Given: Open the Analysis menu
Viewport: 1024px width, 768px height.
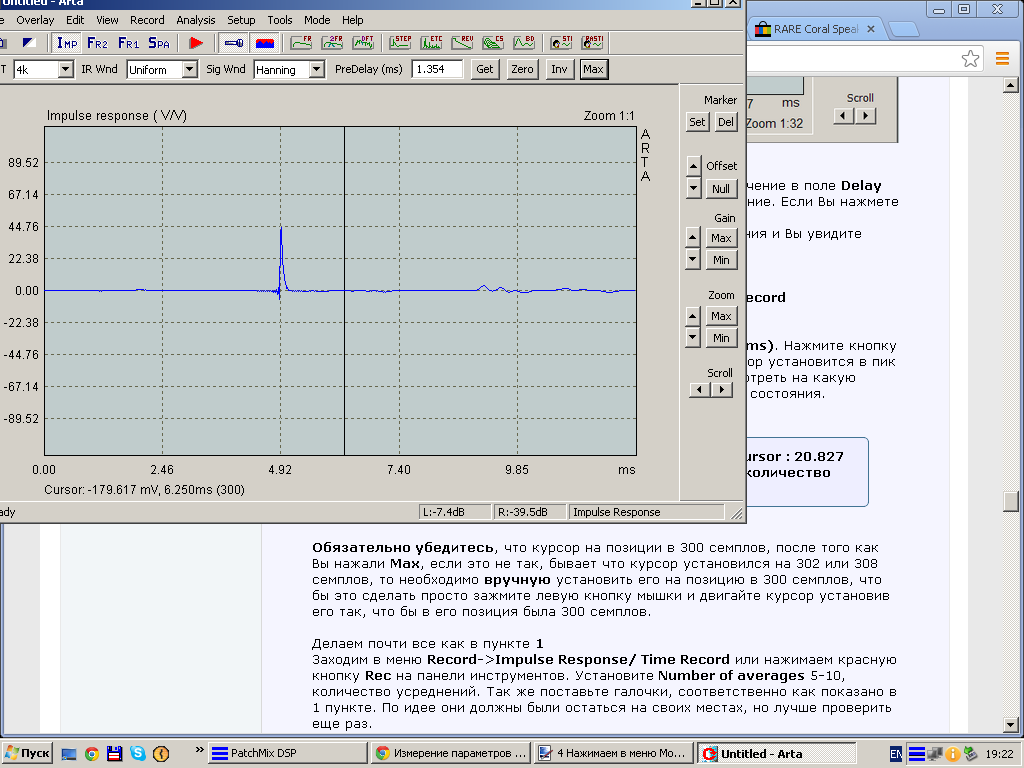Looking at the screenshot, I should (195, 20).
